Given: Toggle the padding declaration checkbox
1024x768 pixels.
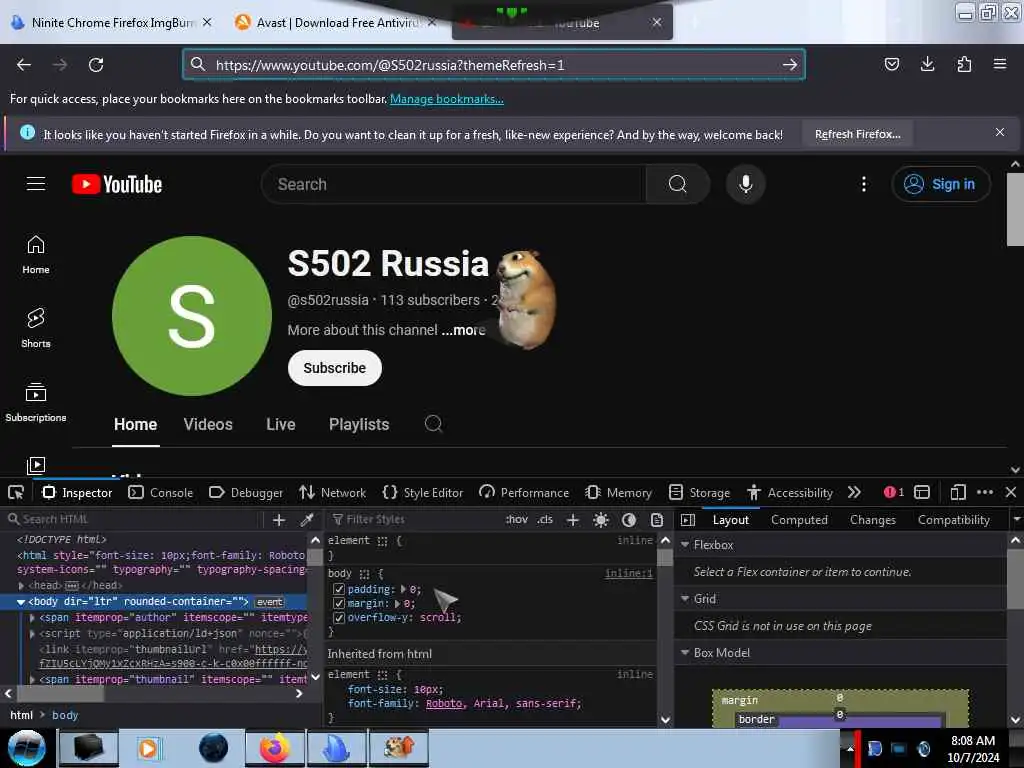Looking at the screenshot, I should (x=339, y=589).
